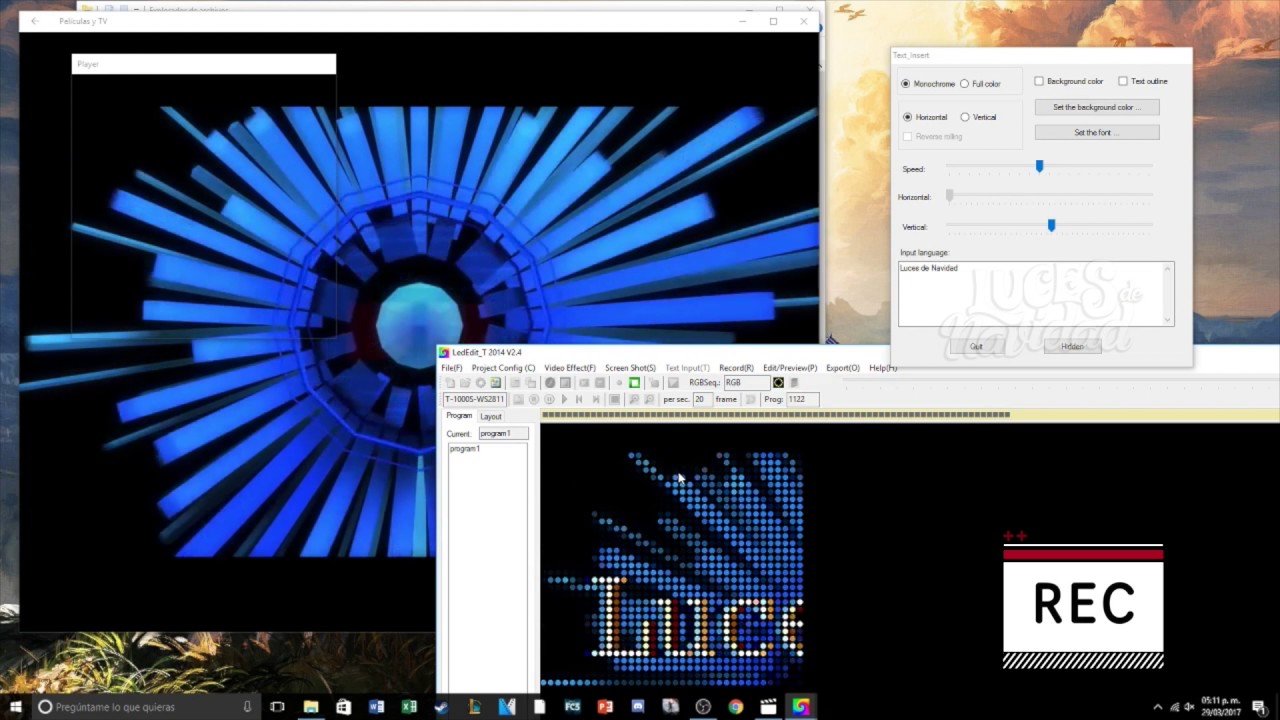Viewport: 1280px width, 720px height.
Task: Click the RGBSeq RGB field
Action: coord(745,383)
